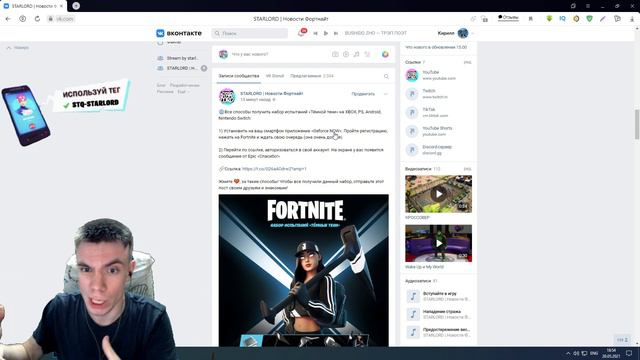Play the track in header player
Image resolution: width=640 pixels, height=360 pixels.
326,33
